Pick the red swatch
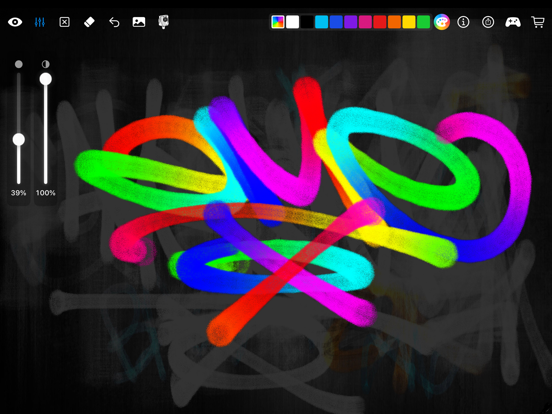The height and width of the screenshot is (414, 552). (380, 22)
